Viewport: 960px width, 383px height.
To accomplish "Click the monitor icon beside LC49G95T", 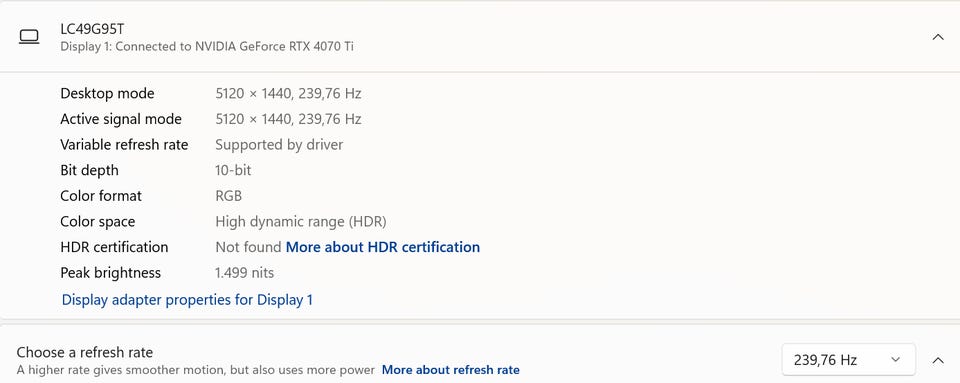I will 29,37.
